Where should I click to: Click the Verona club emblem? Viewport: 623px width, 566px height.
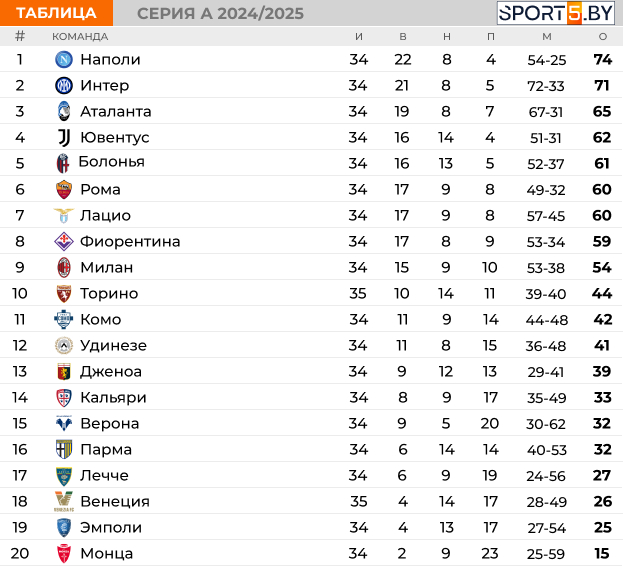pos(64,423)
